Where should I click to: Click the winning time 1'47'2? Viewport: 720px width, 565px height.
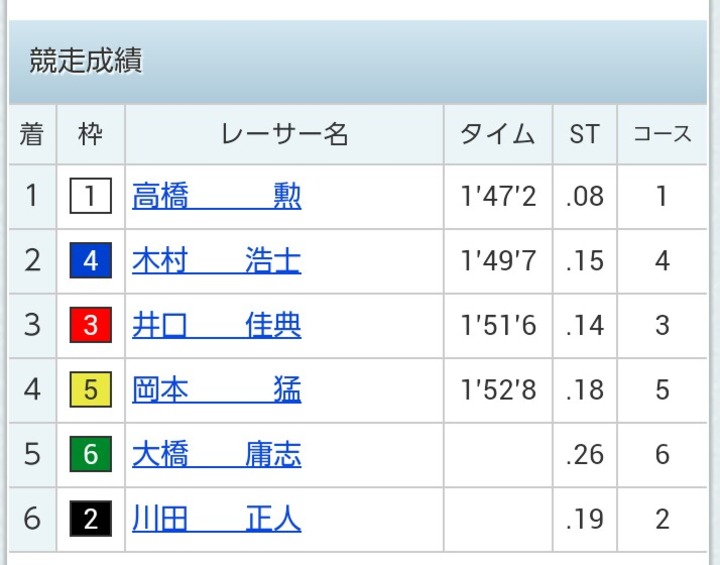[x=498, y=197]
